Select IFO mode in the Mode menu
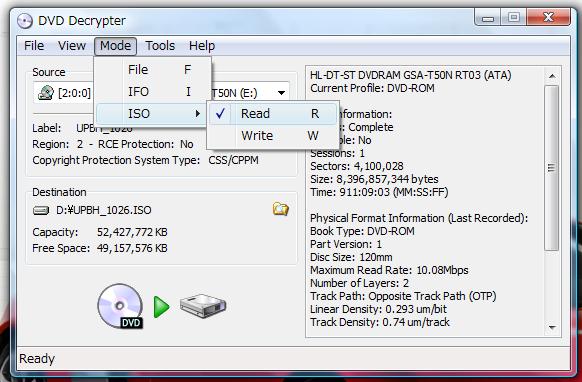The width and height of the screenshot is (582, 382). 152,92
